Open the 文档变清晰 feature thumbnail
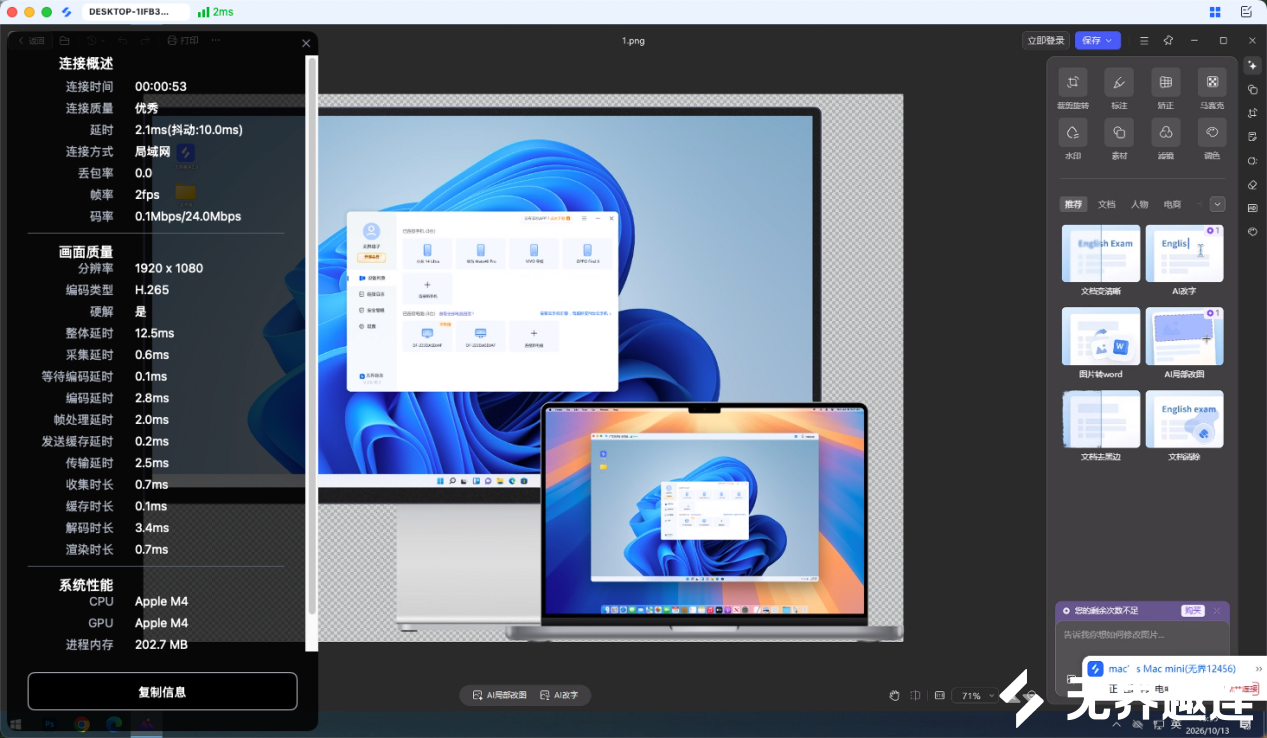Screen dimensions: 1267x738 pyautogui.click(x=1100, y=254)
